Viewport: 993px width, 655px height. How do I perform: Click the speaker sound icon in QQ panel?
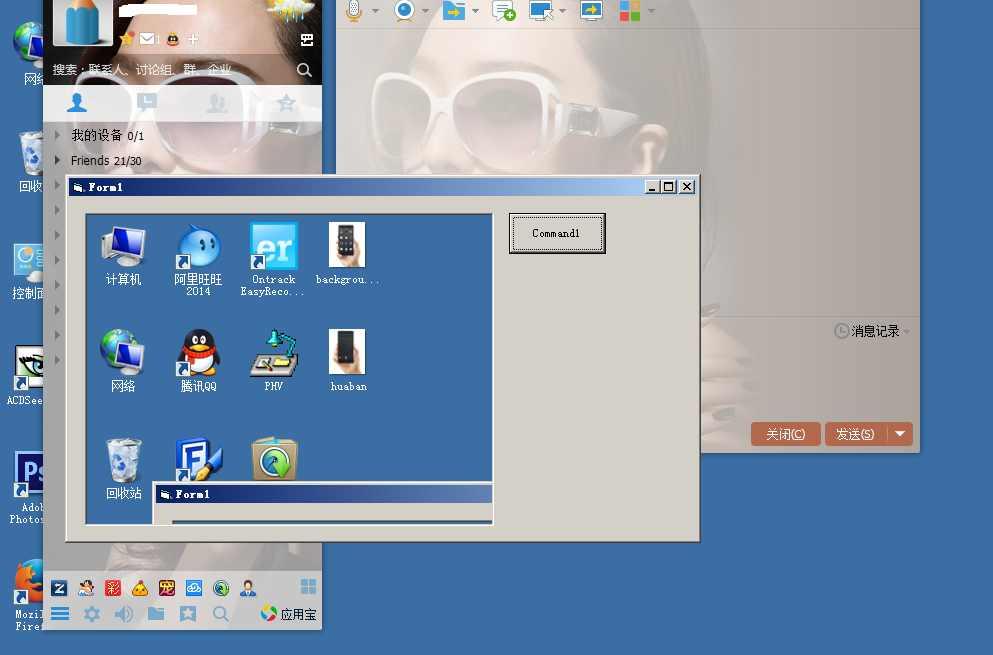[x=124, y=614]
